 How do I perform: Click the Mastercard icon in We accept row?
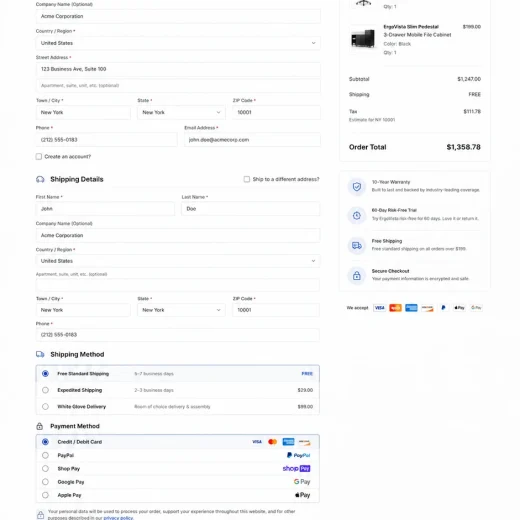click(x=395, y=308)
